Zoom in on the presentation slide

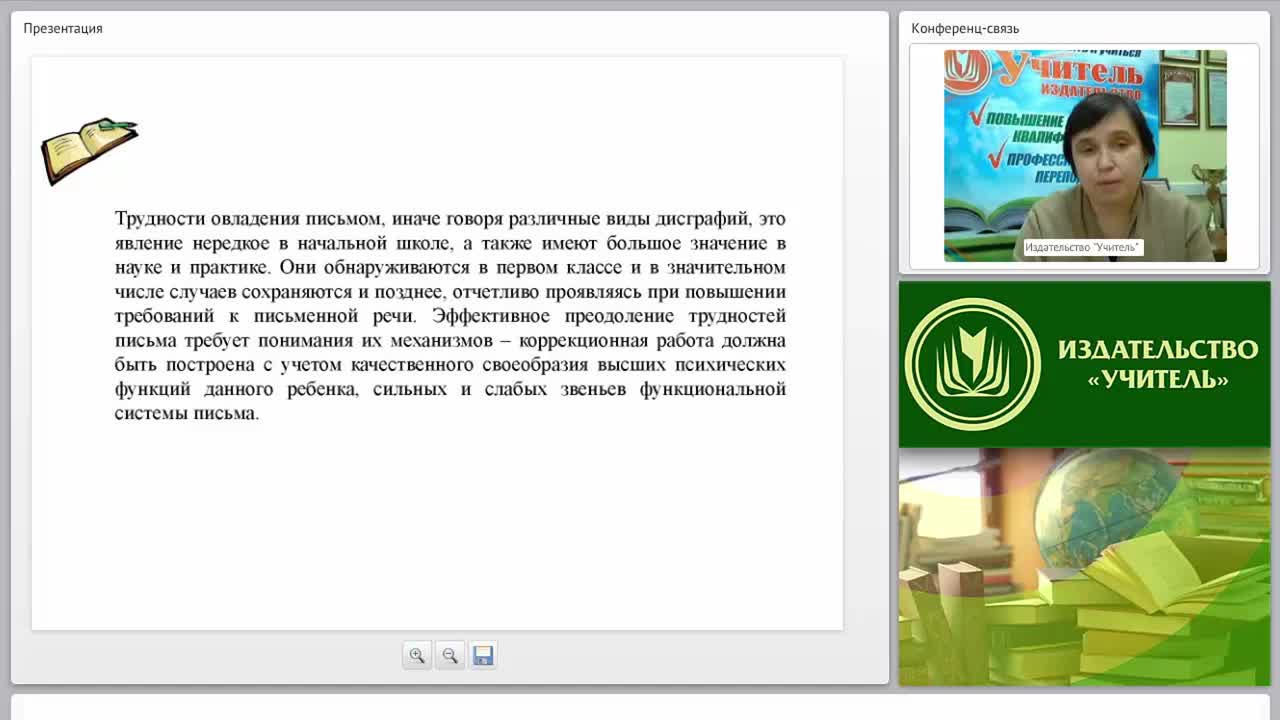pos(417,655)
